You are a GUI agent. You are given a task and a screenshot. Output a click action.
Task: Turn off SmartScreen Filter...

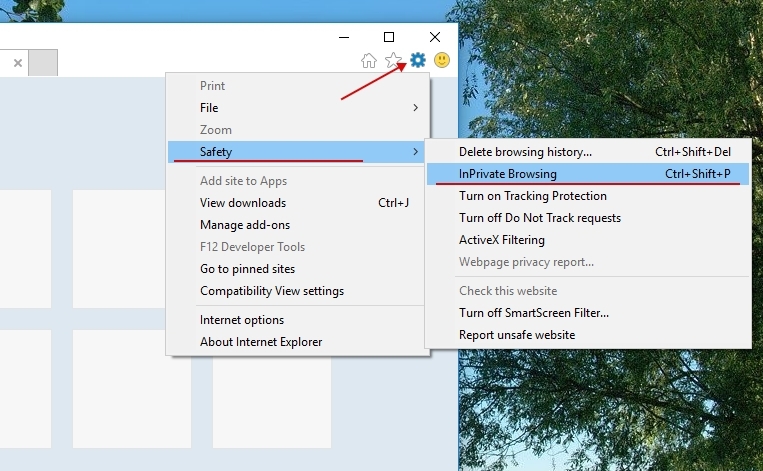588,312
